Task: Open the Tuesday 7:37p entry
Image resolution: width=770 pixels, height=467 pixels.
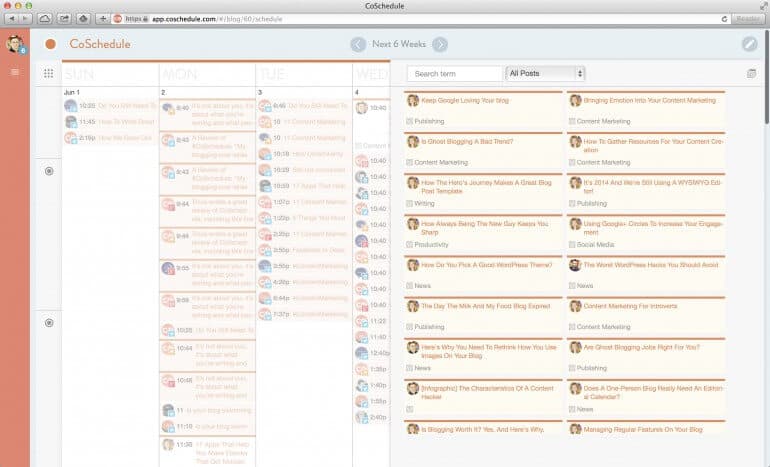Action: tap(304, 314)
